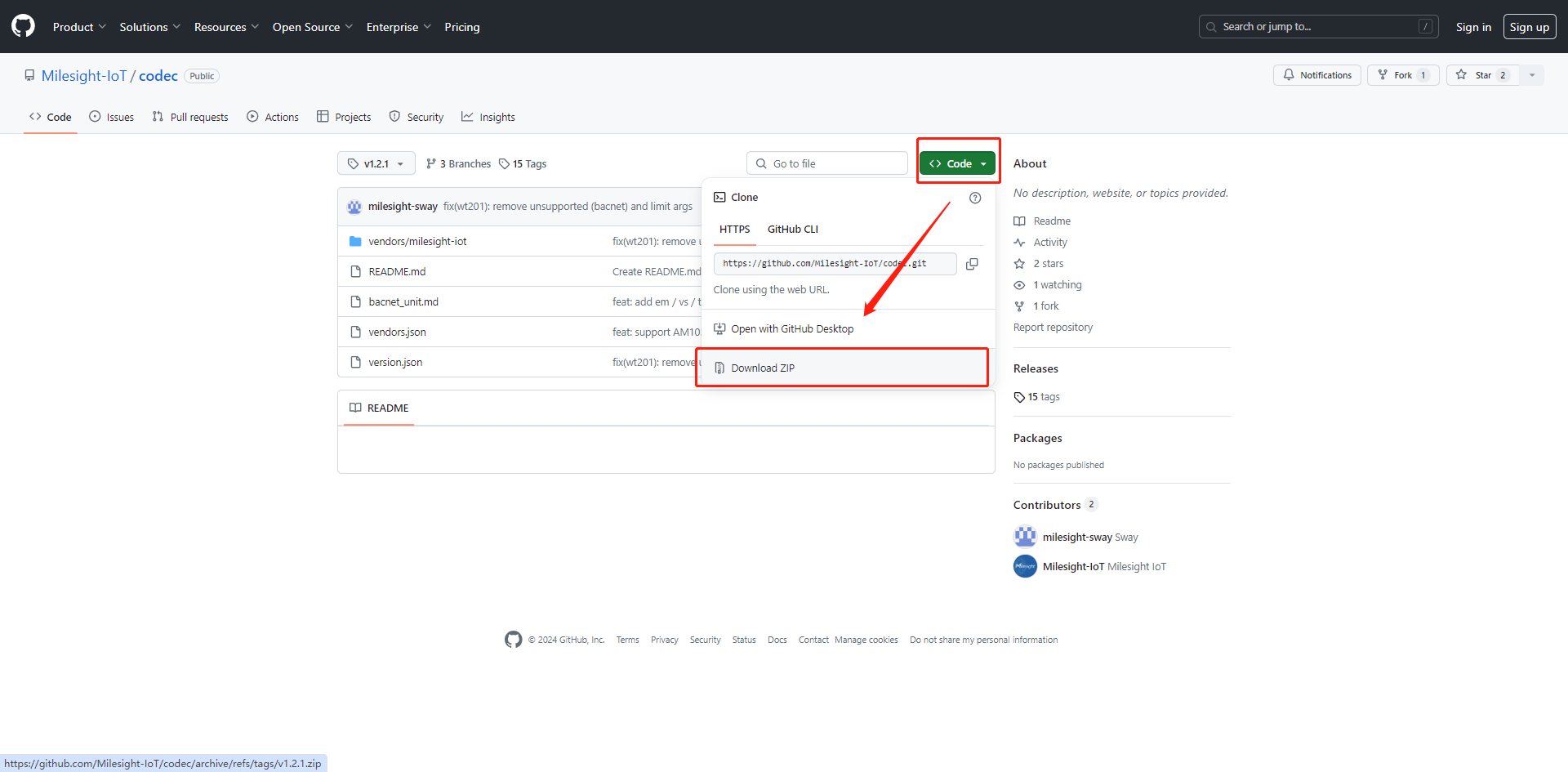Open the bacnet_unit.md file
This screenshot has height=772, width=1568.
pyautogui.click(x=403, y=301)
